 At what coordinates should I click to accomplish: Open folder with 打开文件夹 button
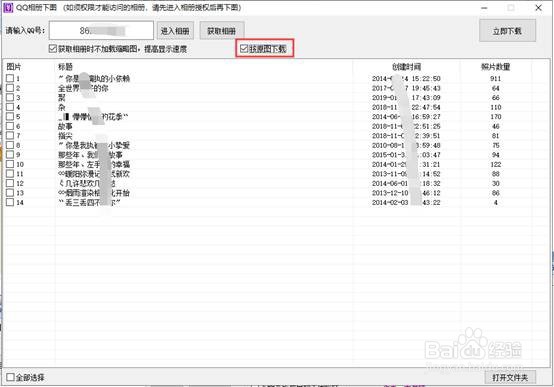(510, 378)
